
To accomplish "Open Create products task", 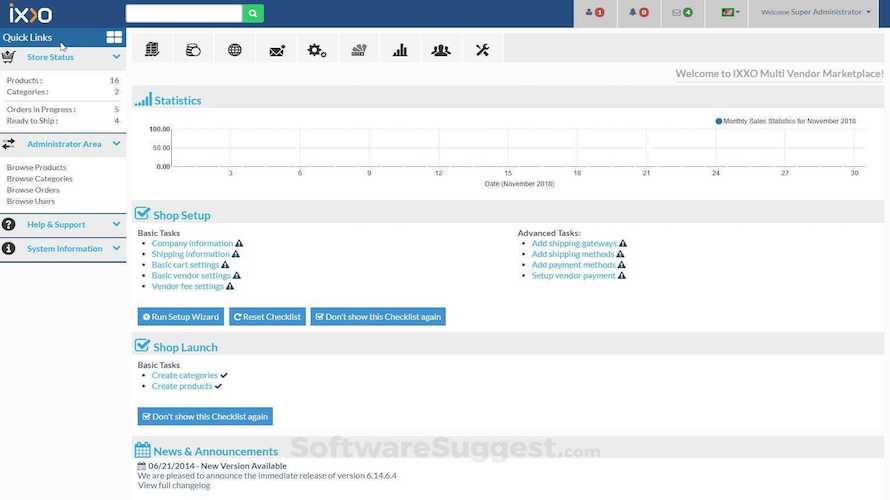I will point(182,386).
